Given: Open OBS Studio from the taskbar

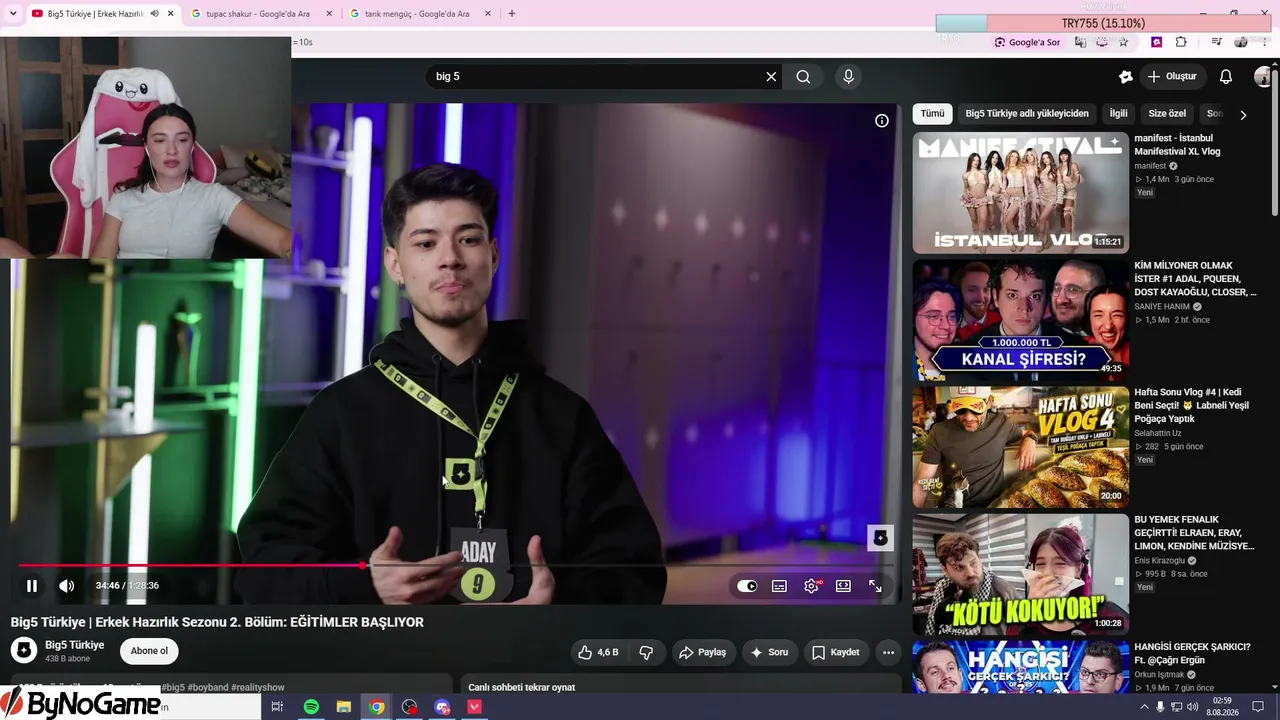Looking at the screenshot, I should (410, 707).
